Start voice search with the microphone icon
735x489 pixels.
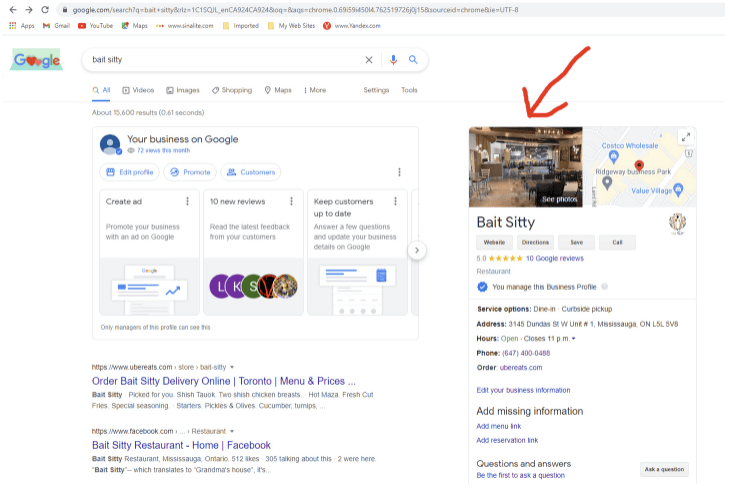[393, 60]
